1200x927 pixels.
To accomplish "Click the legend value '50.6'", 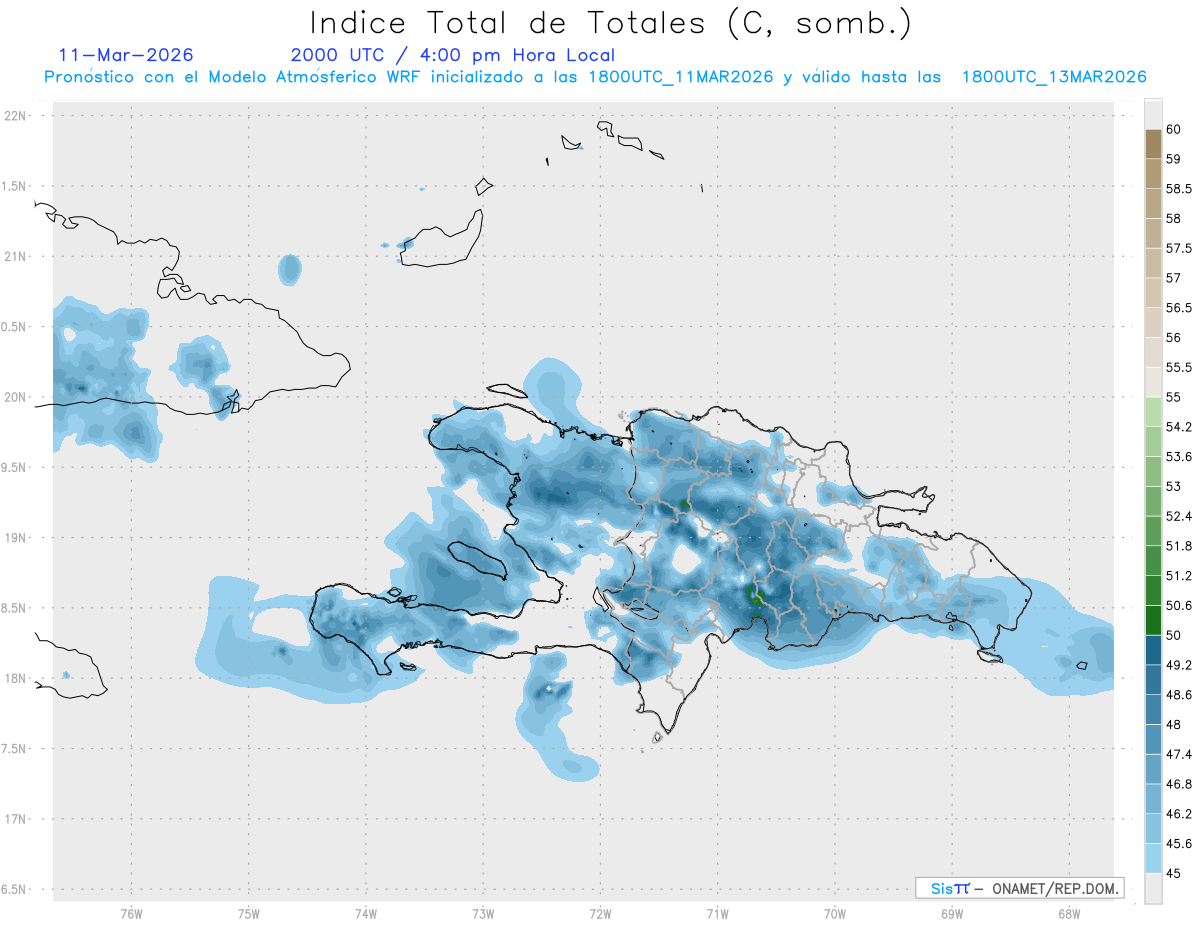I will pyautogui.click(x=1178, y=605).
